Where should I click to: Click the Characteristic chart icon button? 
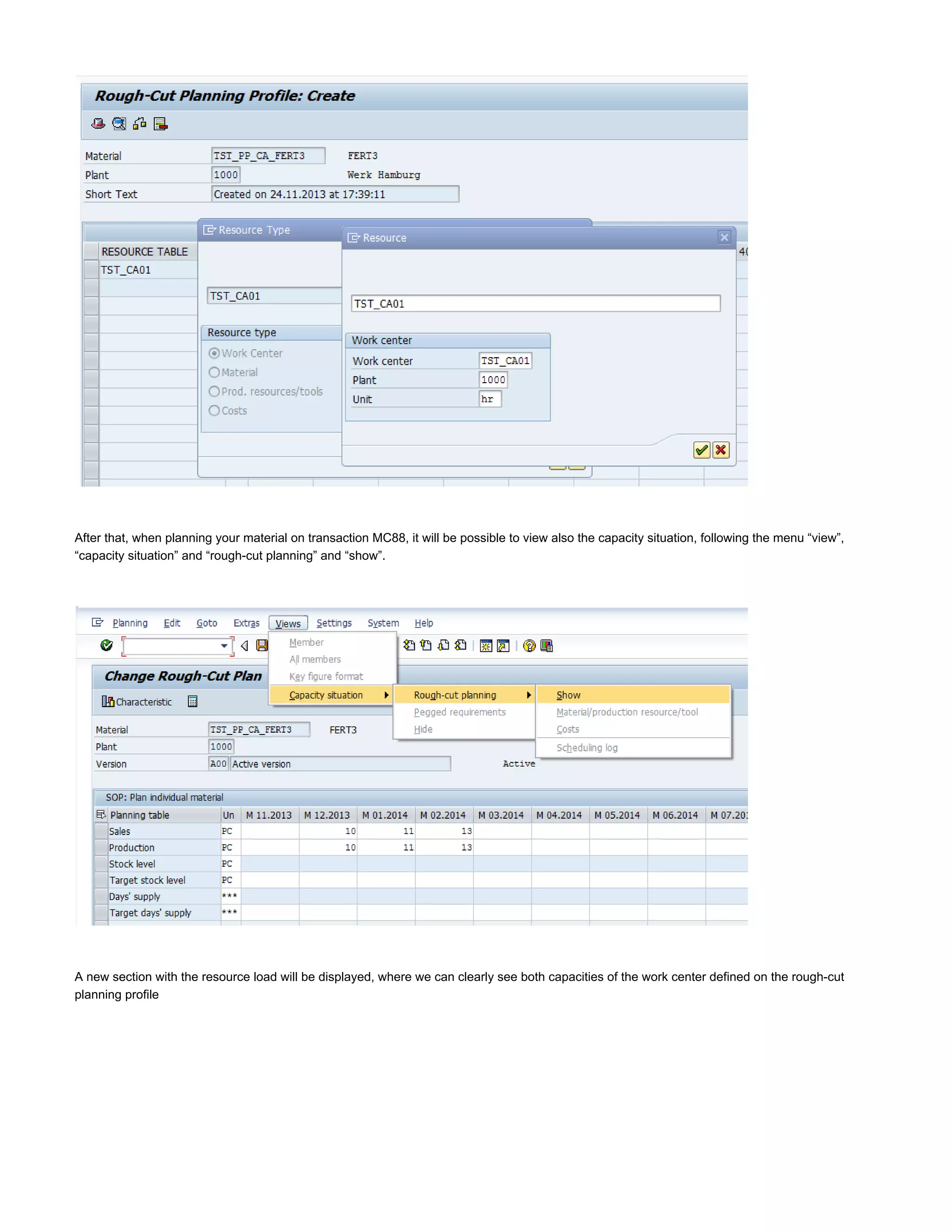point(137,702)
